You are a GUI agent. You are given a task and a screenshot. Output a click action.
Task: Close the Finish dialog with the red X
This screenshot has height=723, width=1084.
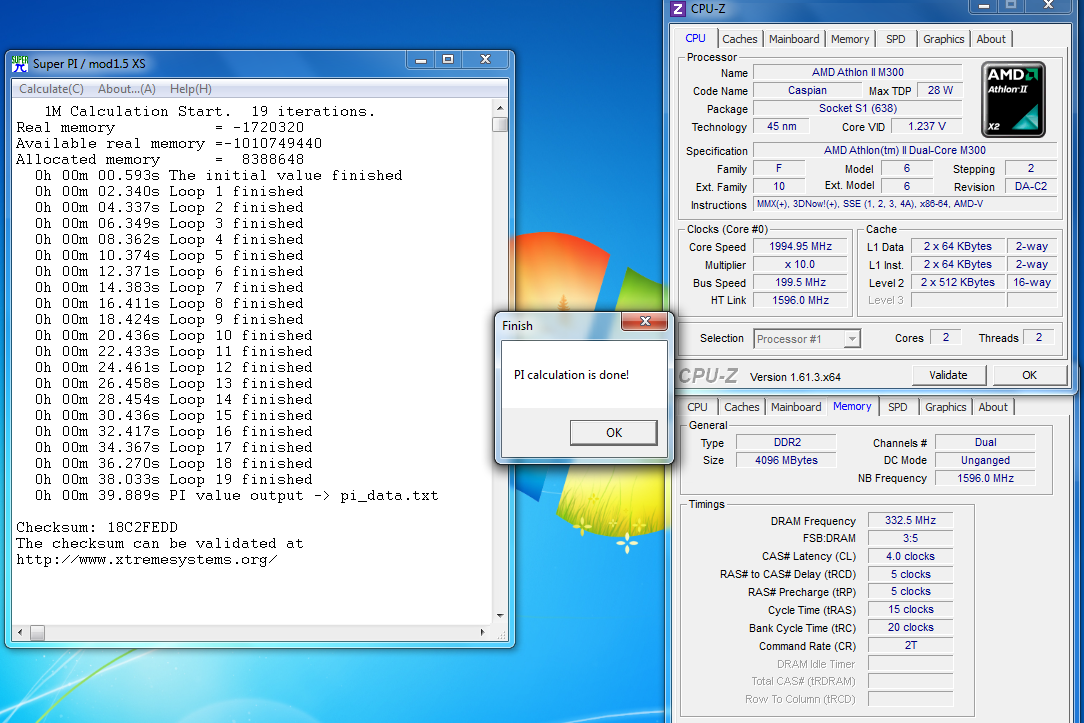pyautogui.click(x=645, y=321)
